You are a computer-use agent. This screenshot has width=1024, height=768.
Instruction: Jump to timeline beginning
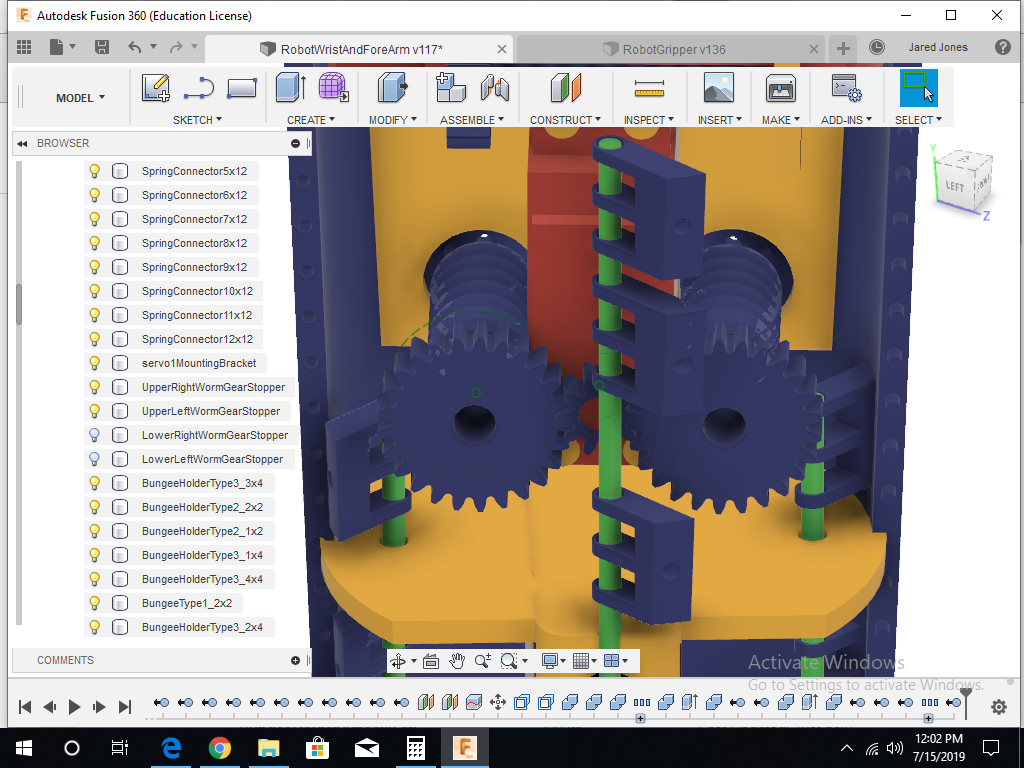click(25, 707)
